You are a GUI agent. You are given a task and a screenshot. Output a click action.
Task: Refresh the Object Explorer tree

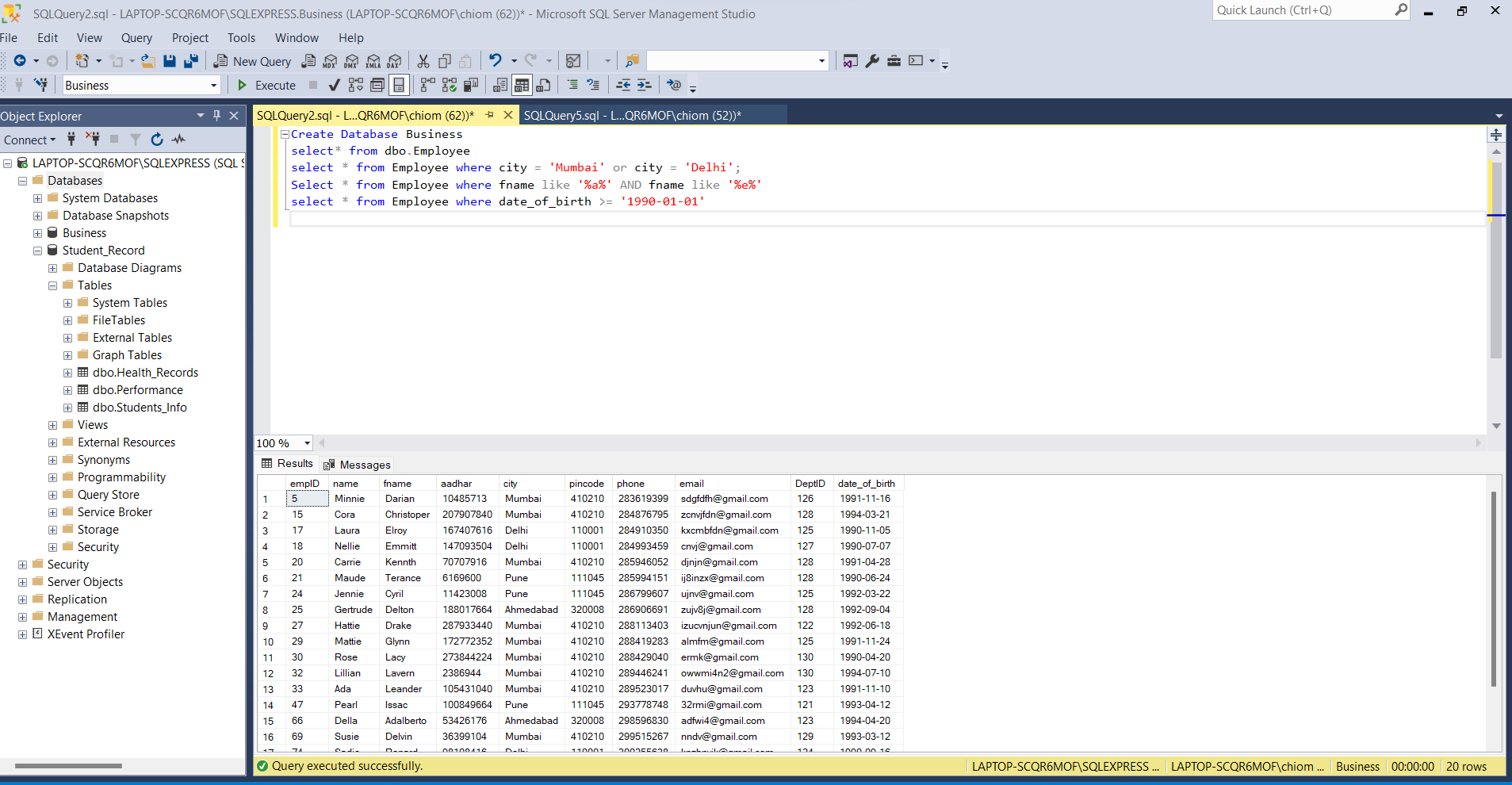(156, 139)
